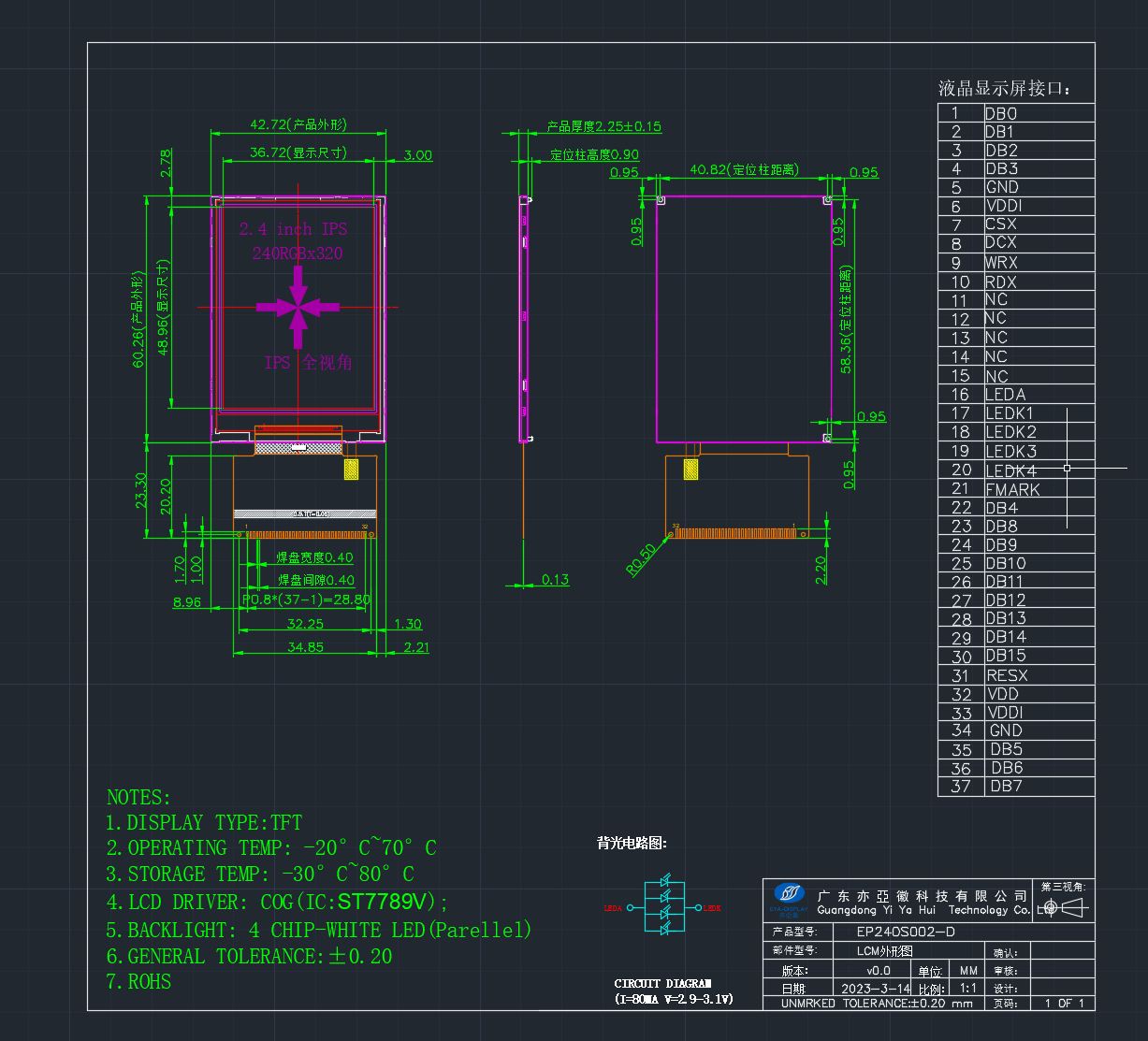Click the "2.78" vertical dimension text
Screen dimensions: 1148x1041
tap(166, 164)
